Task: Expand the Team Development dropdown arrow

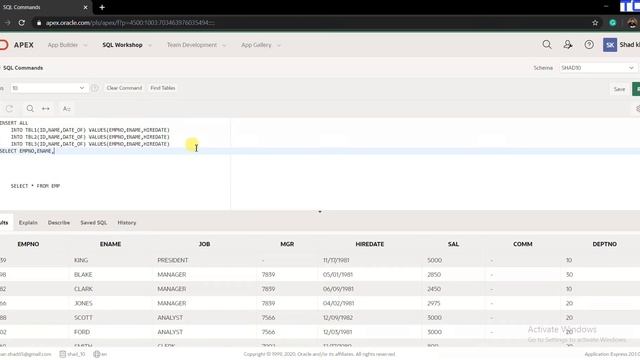Action: coord(224,45)
